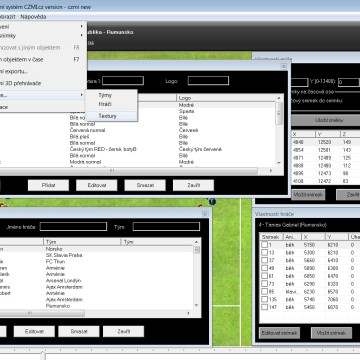Tick the checkbox for snímek 13
The height and width of the screenshot is (360, 360).
pos(264,252)
